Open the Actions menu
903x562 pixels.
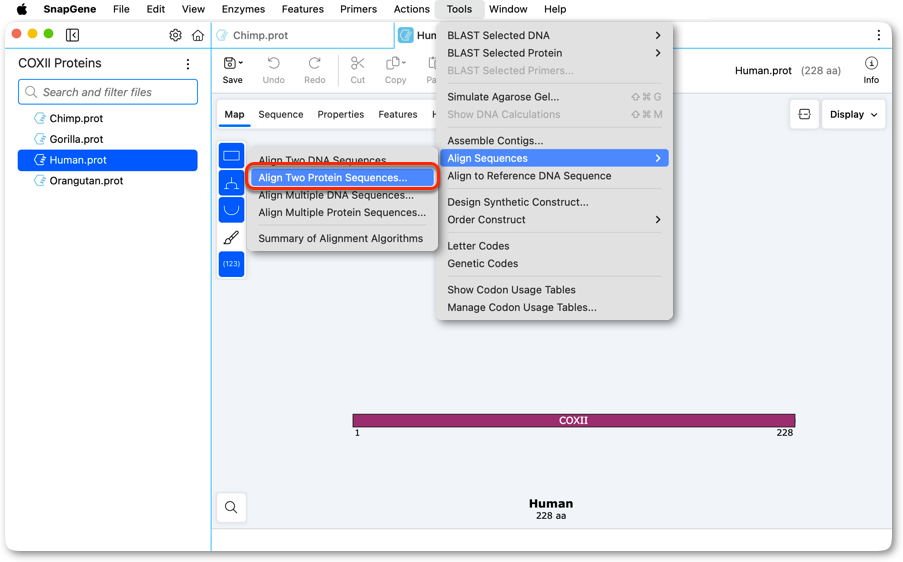pos(411,9)
